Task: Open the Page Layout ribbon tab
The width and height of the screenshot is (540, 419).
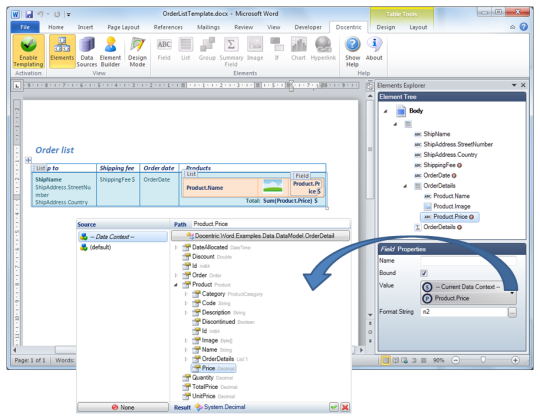Action: coord(123,27)
